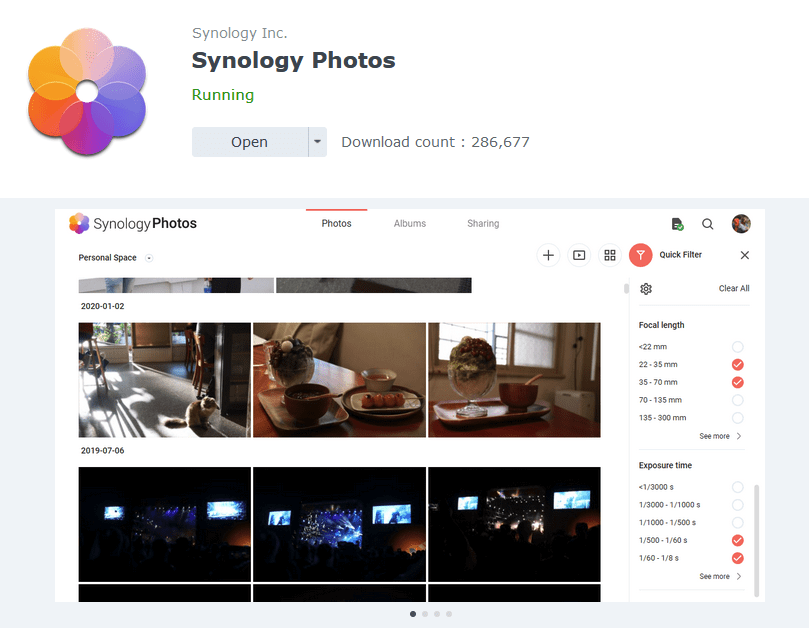This screenshot has height=644, width=809.
Task: Open the cat in sunlight photo
Action: coord(165,380)
